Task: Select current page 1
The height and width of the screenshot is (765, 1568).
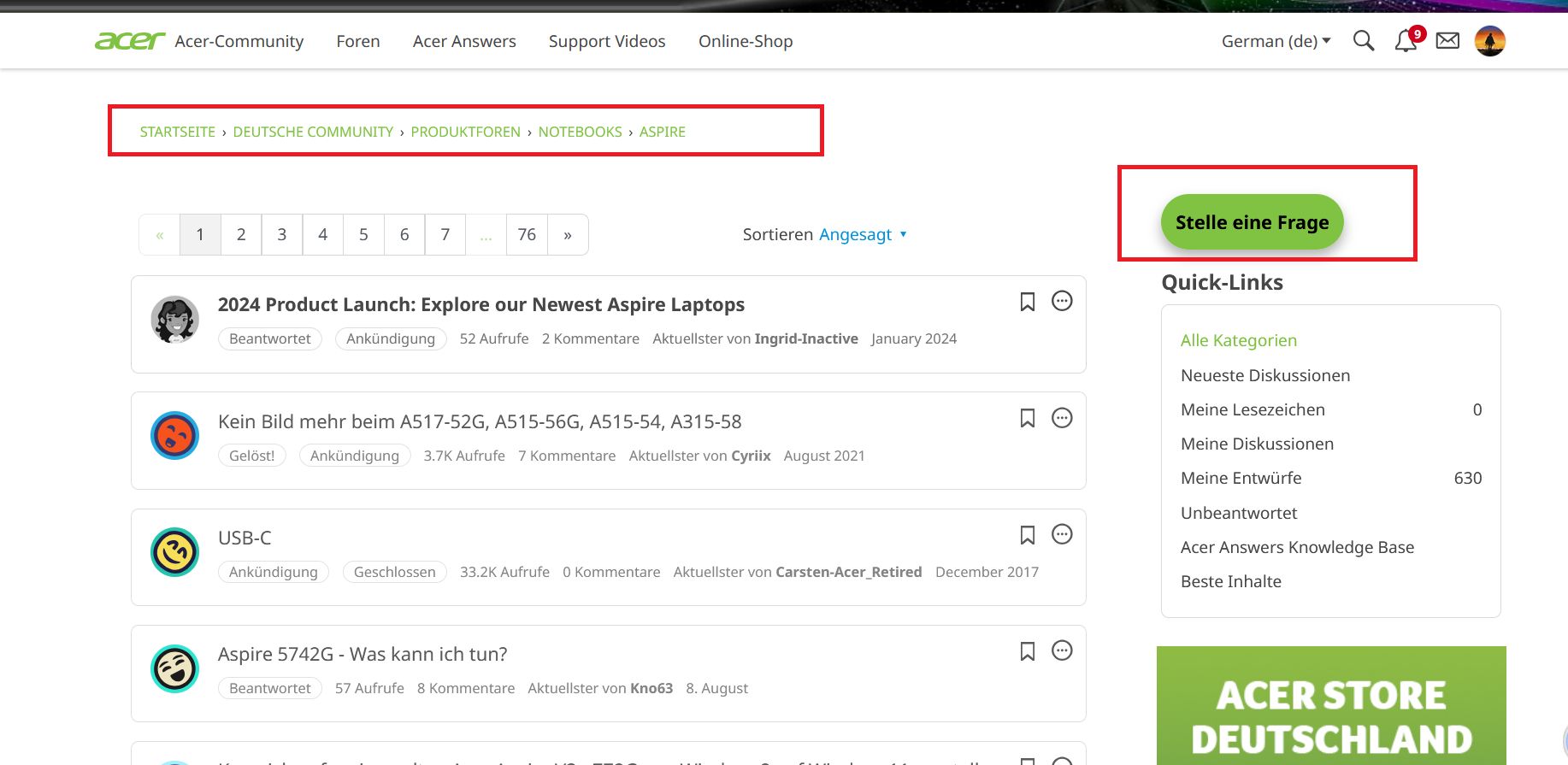Action: click(x=200, y=234)
